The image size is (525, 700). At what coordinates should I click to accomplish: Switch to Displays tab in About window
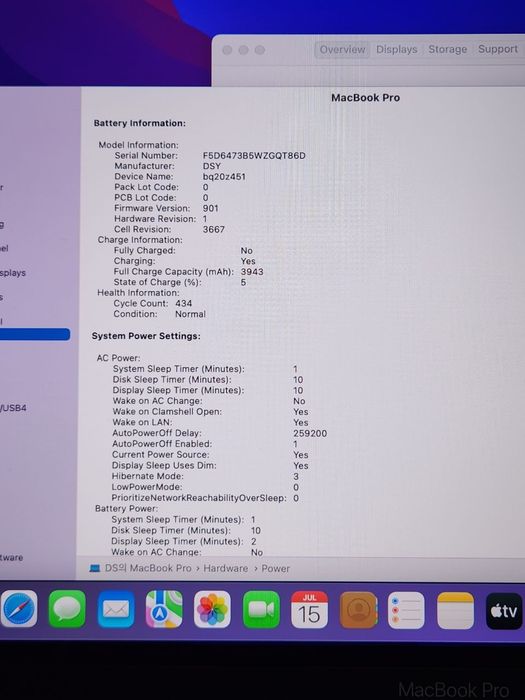pyautogui.click(x=396, y=49)
